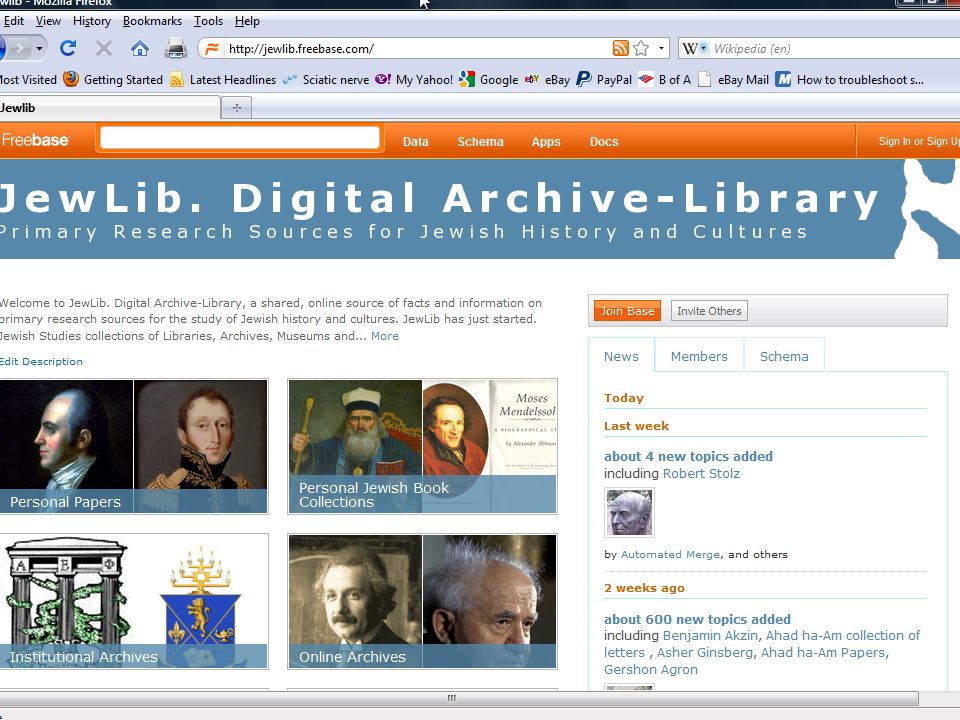Click the Join Base button
960x720 pixels.
click(x=627, y=311)
